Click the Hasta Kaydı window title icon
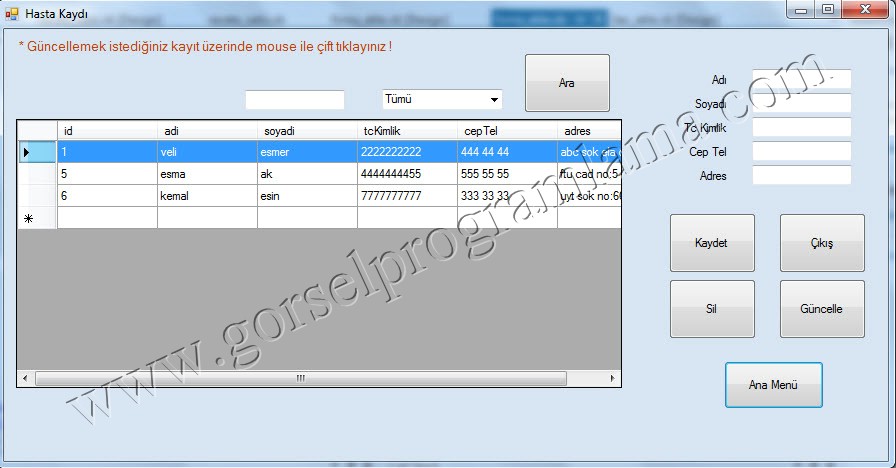This screenshot has width=896, height=468. pyautogui.click(x=12, y=13)
